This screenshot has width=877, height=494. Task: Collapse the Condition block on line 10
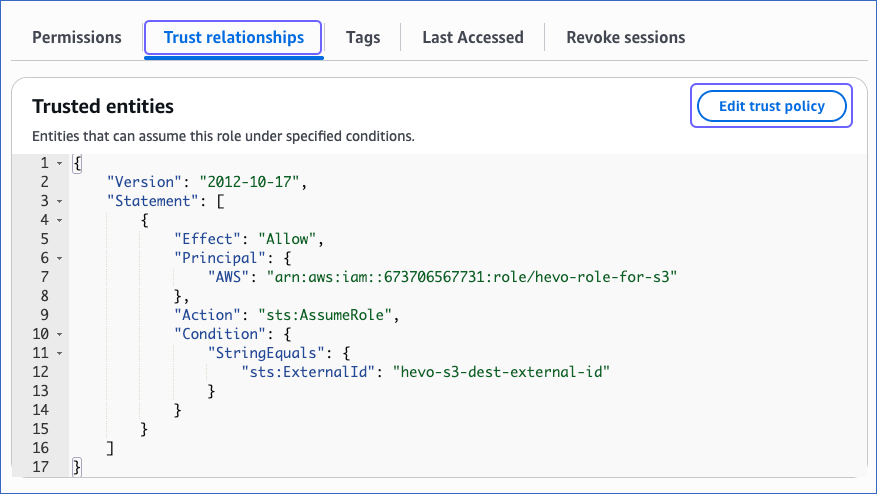pos(60,334)
